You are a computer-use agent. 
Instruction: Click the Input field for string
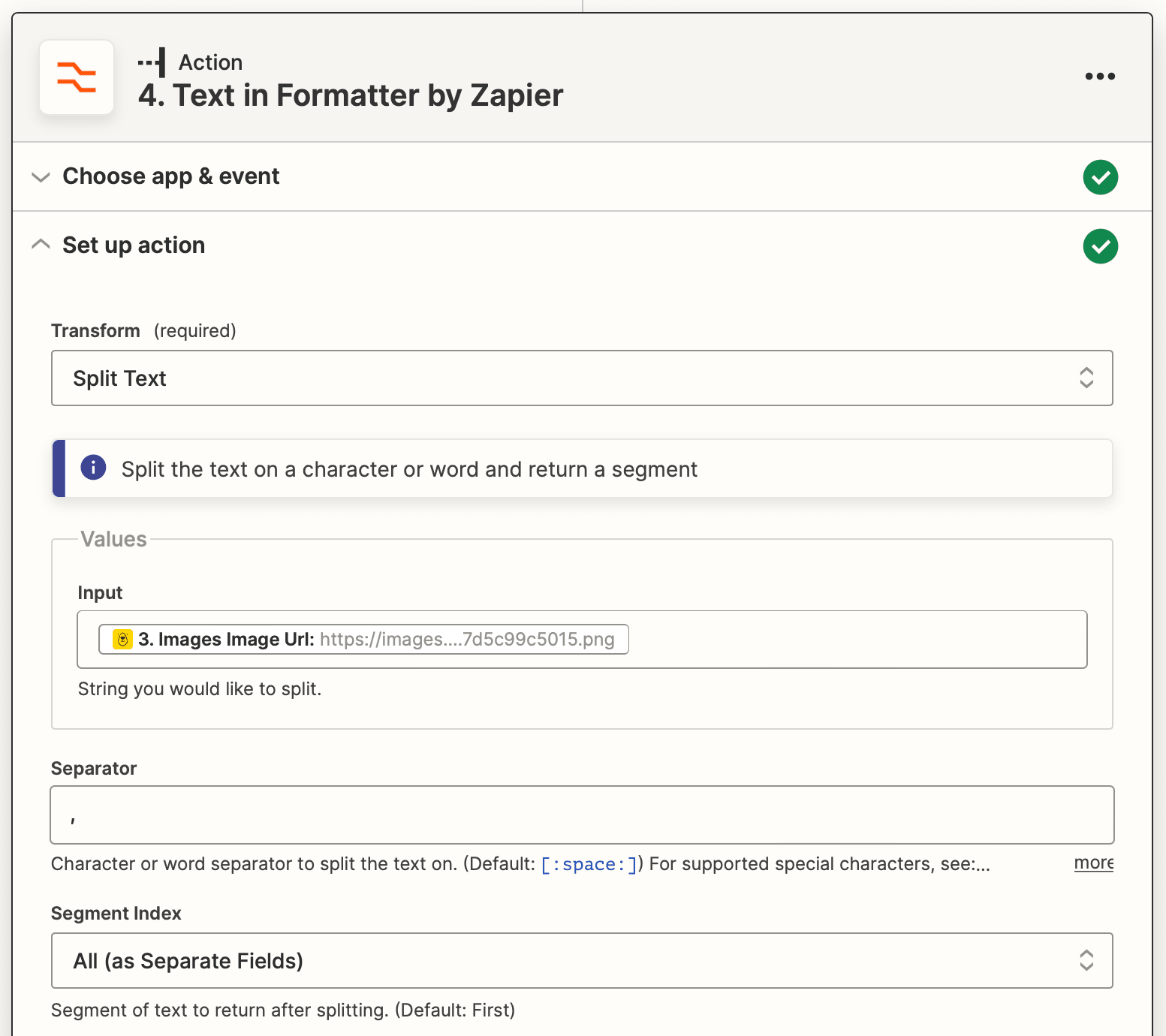(582, 640)
